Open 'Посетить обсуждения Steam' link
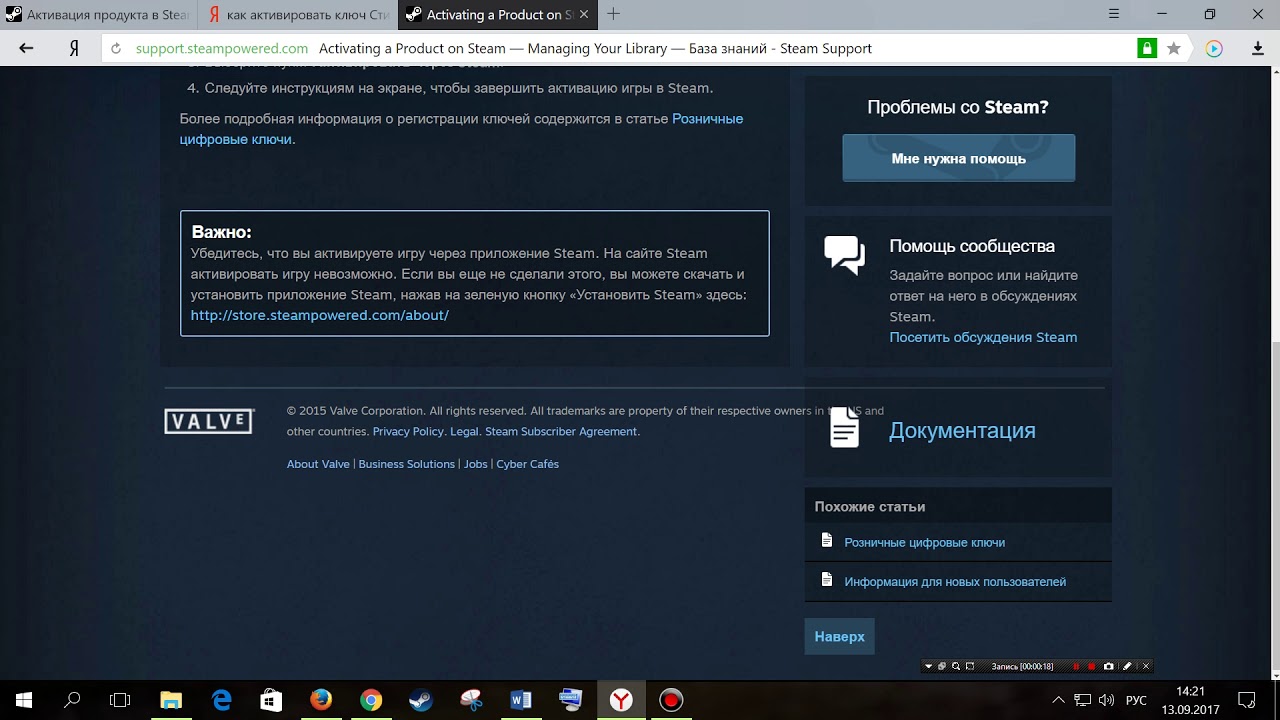Screen dimensions: 1280x720 (x=983, y=337)
